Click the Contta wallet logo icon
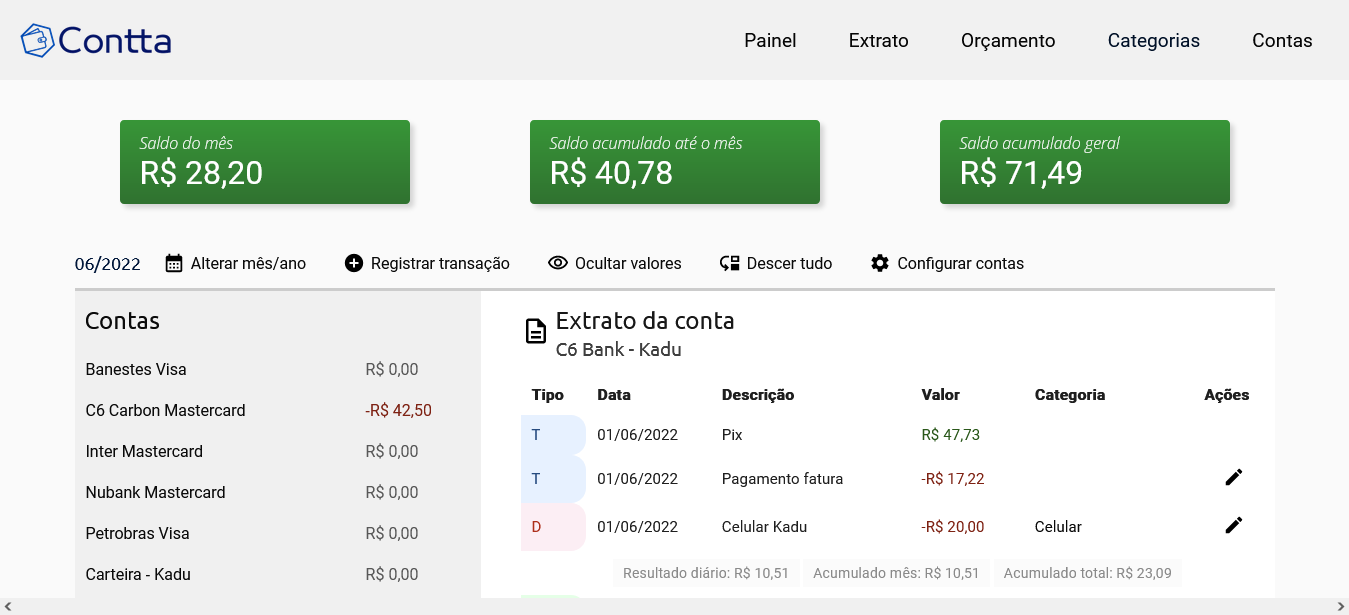Viewport: 1349px width, 615px height. (x=38, y=40)
